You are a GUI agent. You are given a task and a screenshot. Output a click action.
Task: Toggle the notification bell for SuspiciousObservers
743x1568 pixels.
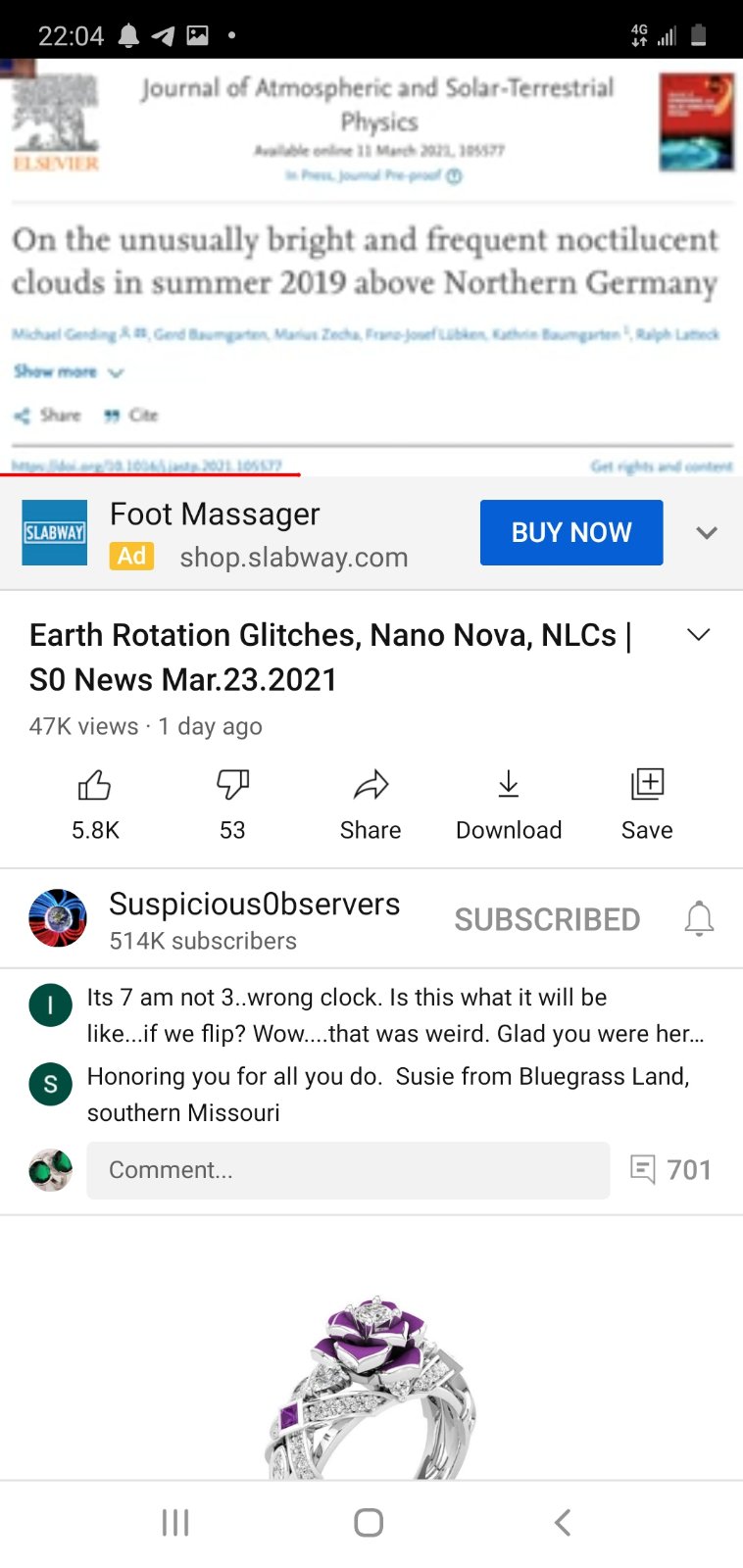pyautogui.click(x=699, y=919)
